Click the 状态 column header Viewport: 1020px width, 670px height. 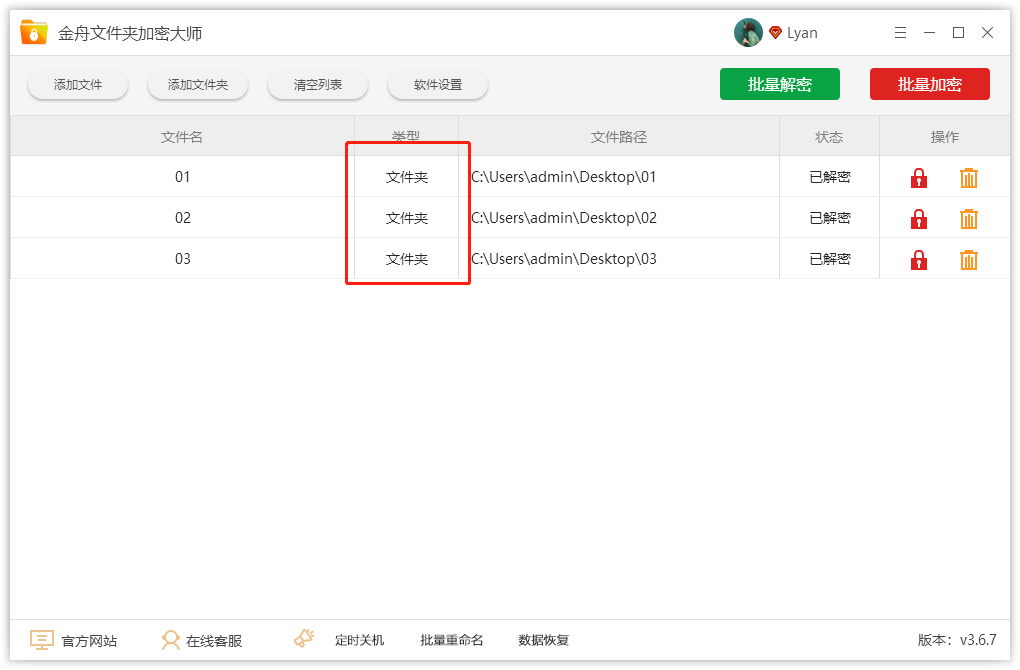point(829,137)
